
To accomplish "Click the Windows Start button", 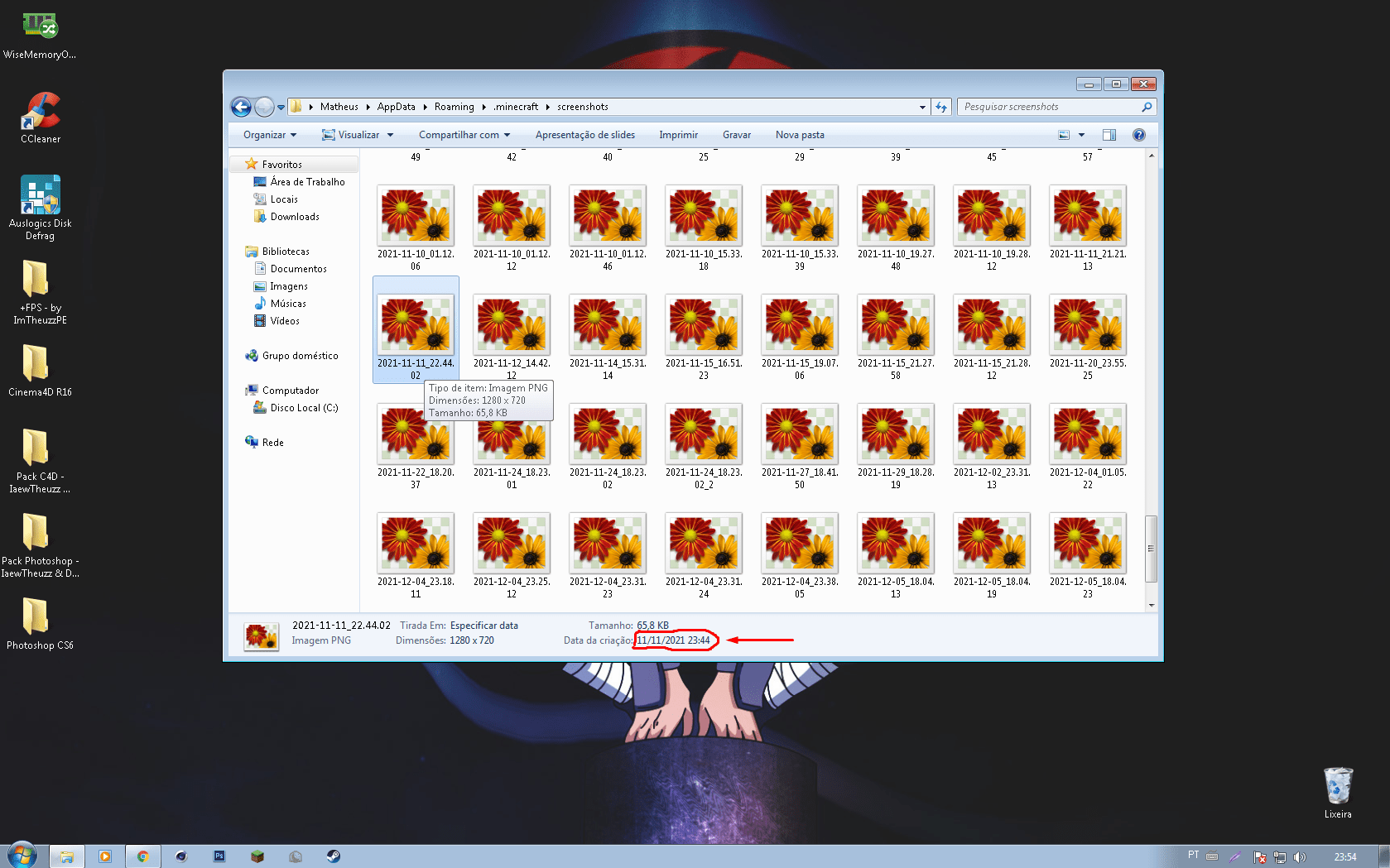I will pos(22,856).
